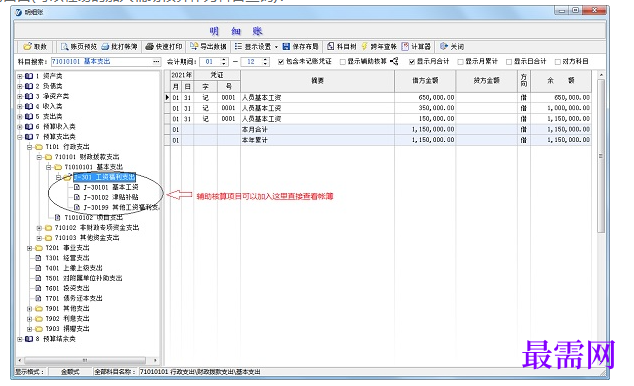Click the 快速打印 quick print button
This screenshot has height=386, width=634.
click(164, 47)
